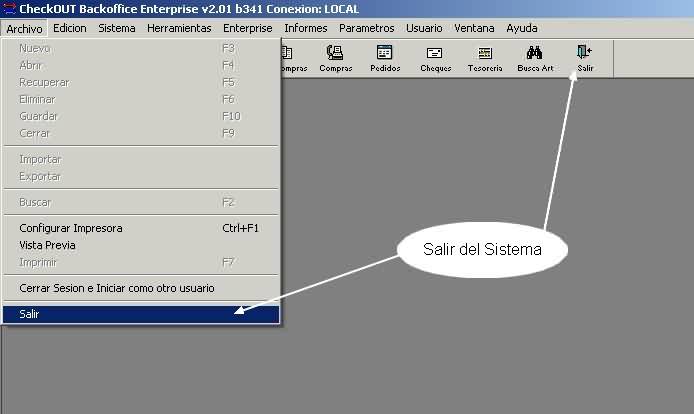Open the Tesoreria toolbar icon
The height and width of the screenshot is (414, 694).
[485, 58]
